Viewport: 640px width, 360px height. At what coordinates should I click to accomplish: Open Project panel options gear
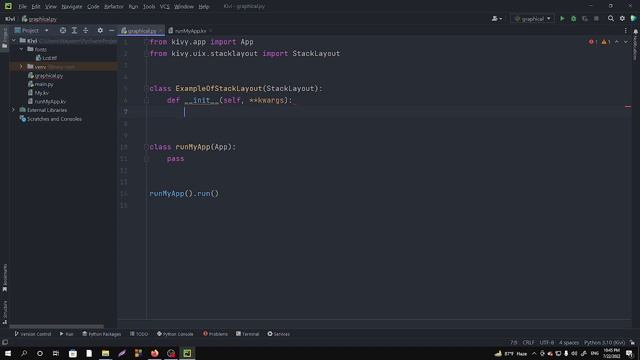100,31
